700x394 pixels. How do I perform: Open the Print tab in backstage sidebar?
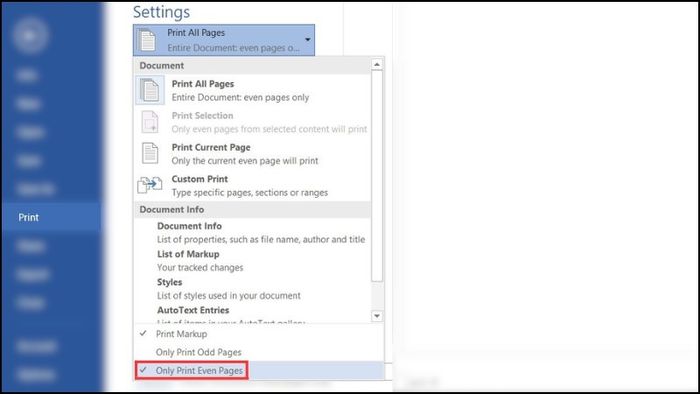tap(50, 217)
